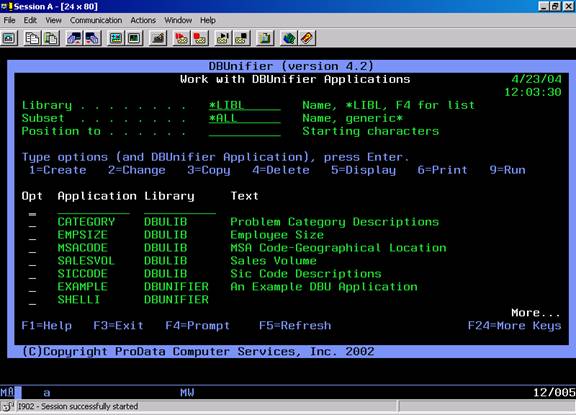
Task: Click the blank Application entry field
Action: coord(93,209)
